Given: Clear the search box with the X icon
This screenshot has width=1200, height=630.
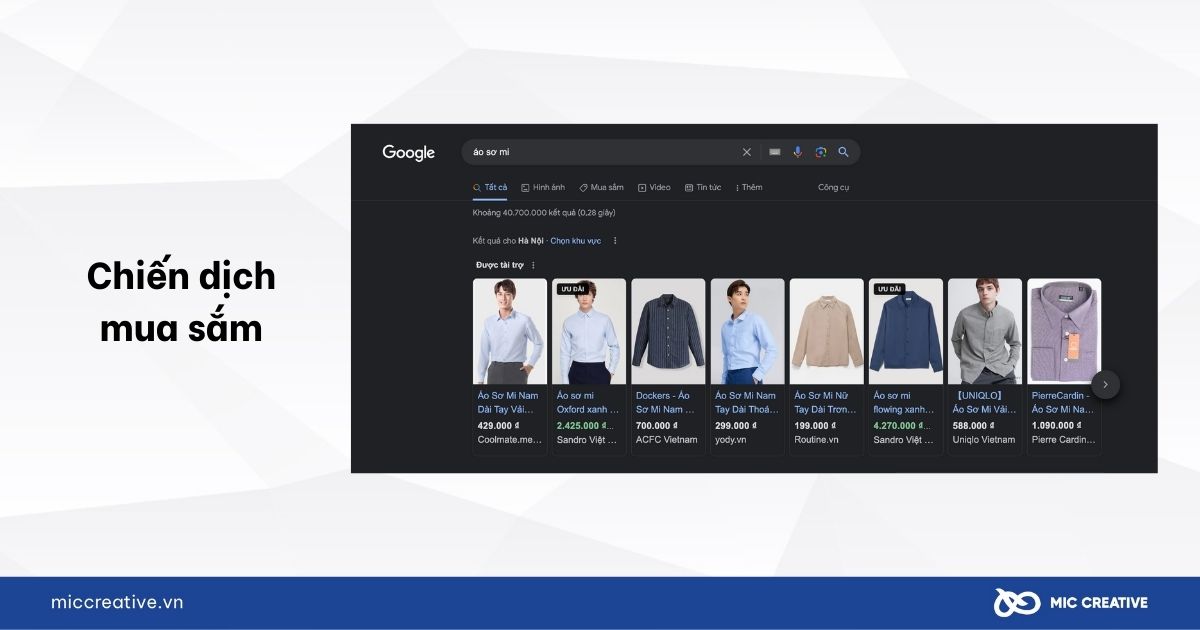Looking at the screenshot, I should [746, 152].
